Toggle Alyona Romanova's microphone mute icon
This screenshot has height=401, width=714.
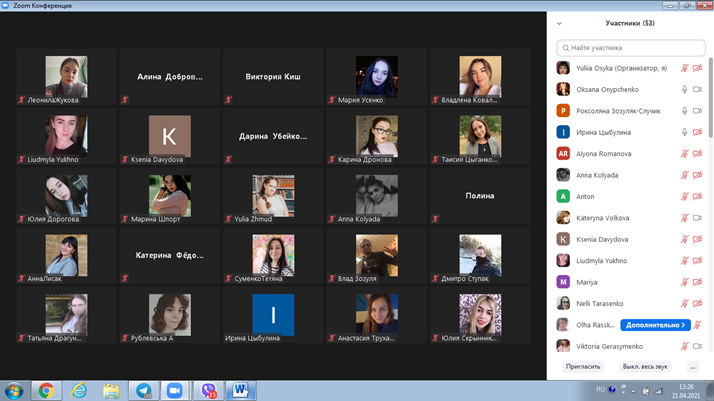tap(685, 154)
